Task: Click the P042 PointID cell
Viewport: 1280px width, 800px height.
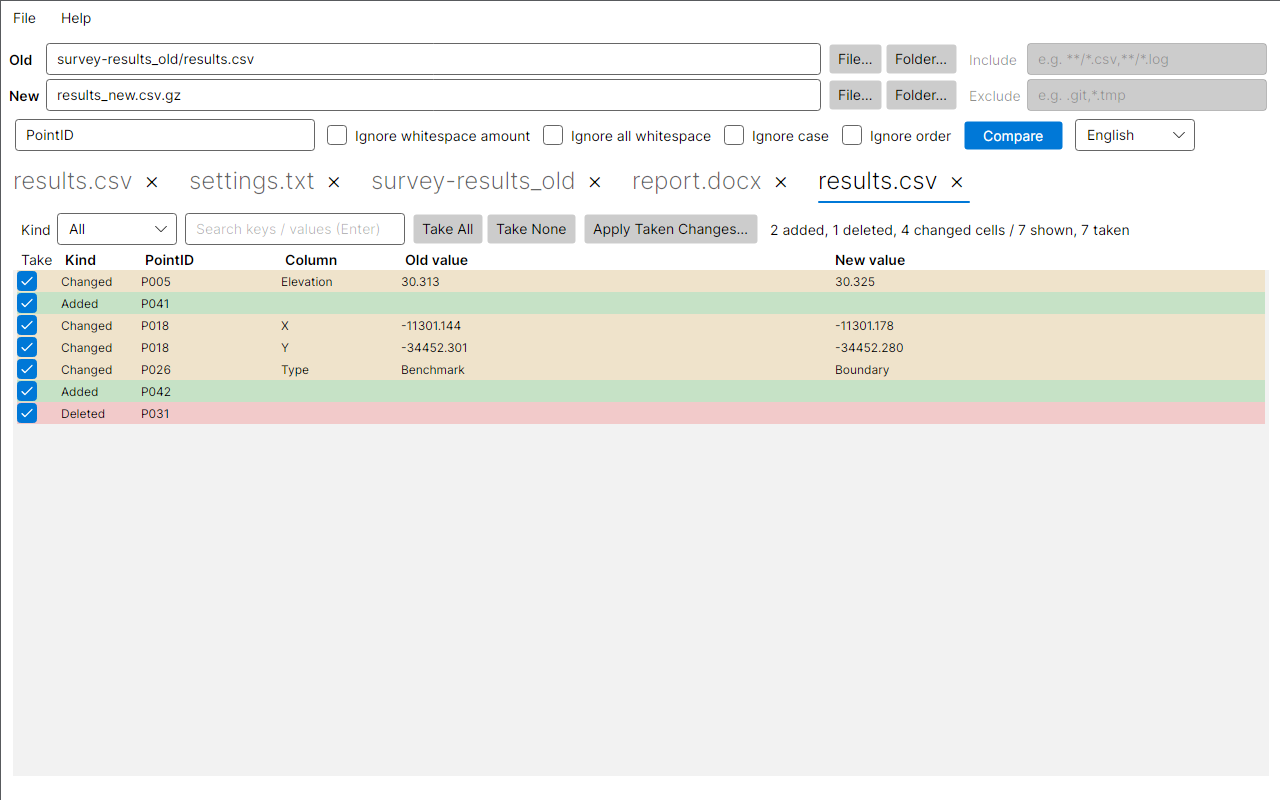Action: pyautogui.click(x=155, y=392)
